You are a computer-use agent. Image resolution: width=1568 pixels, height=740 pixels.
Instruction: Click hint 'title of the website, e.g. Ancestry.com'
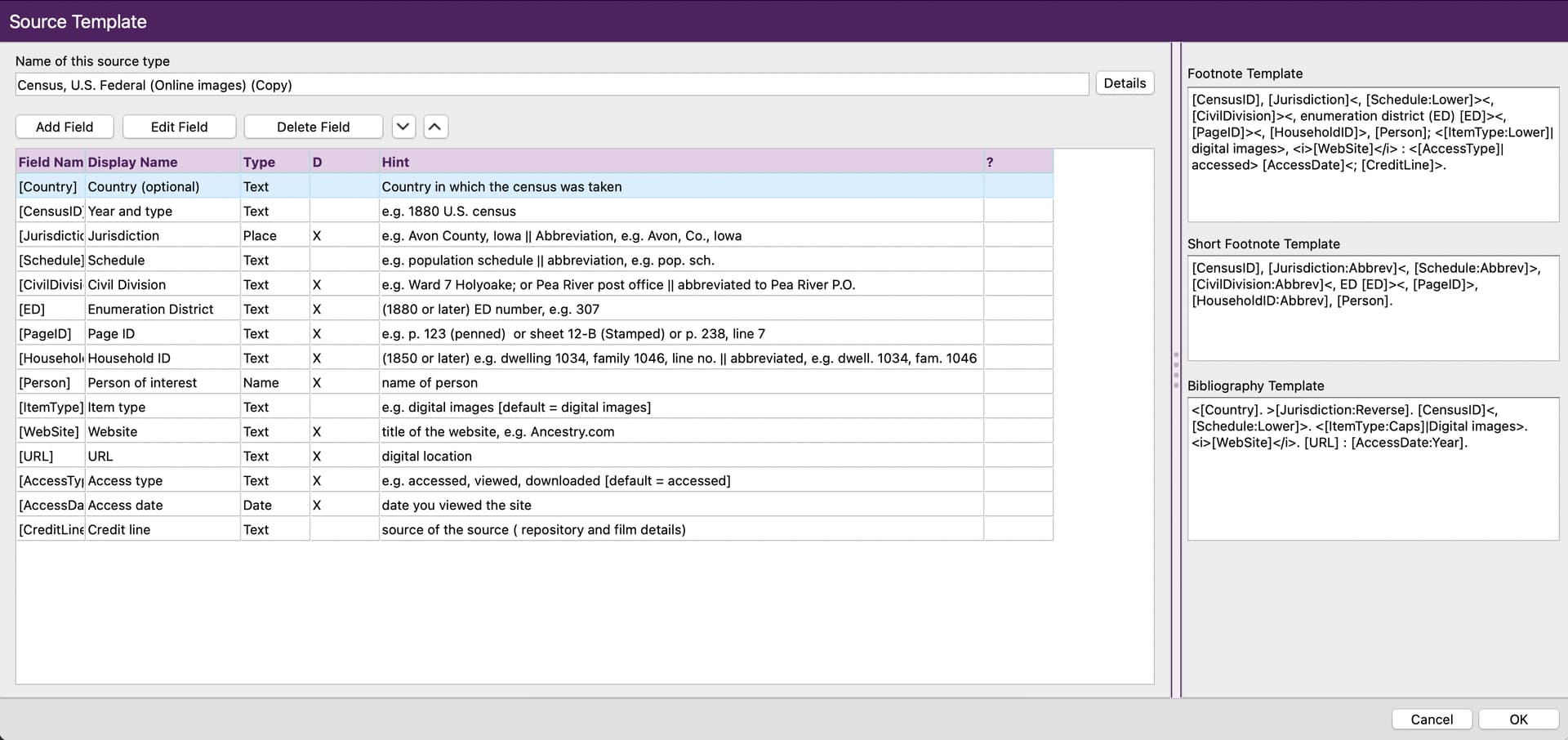coord(681,431)
